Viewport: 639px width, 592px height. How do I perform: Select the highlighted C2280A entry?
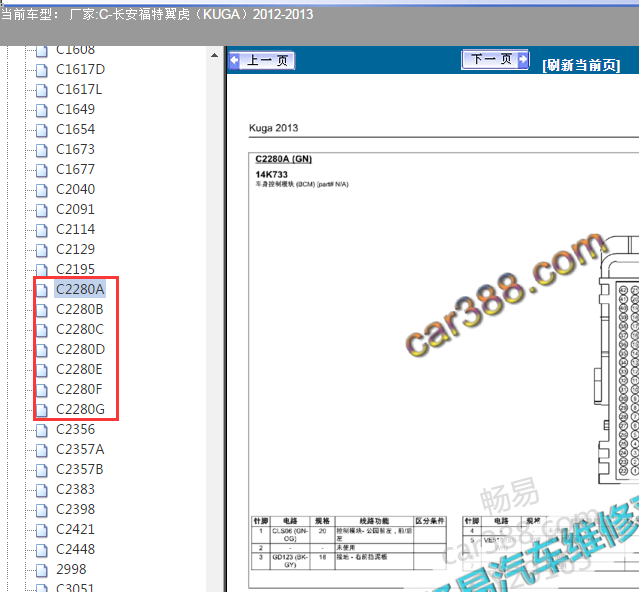pyautogui.click(x=80, y=289)
